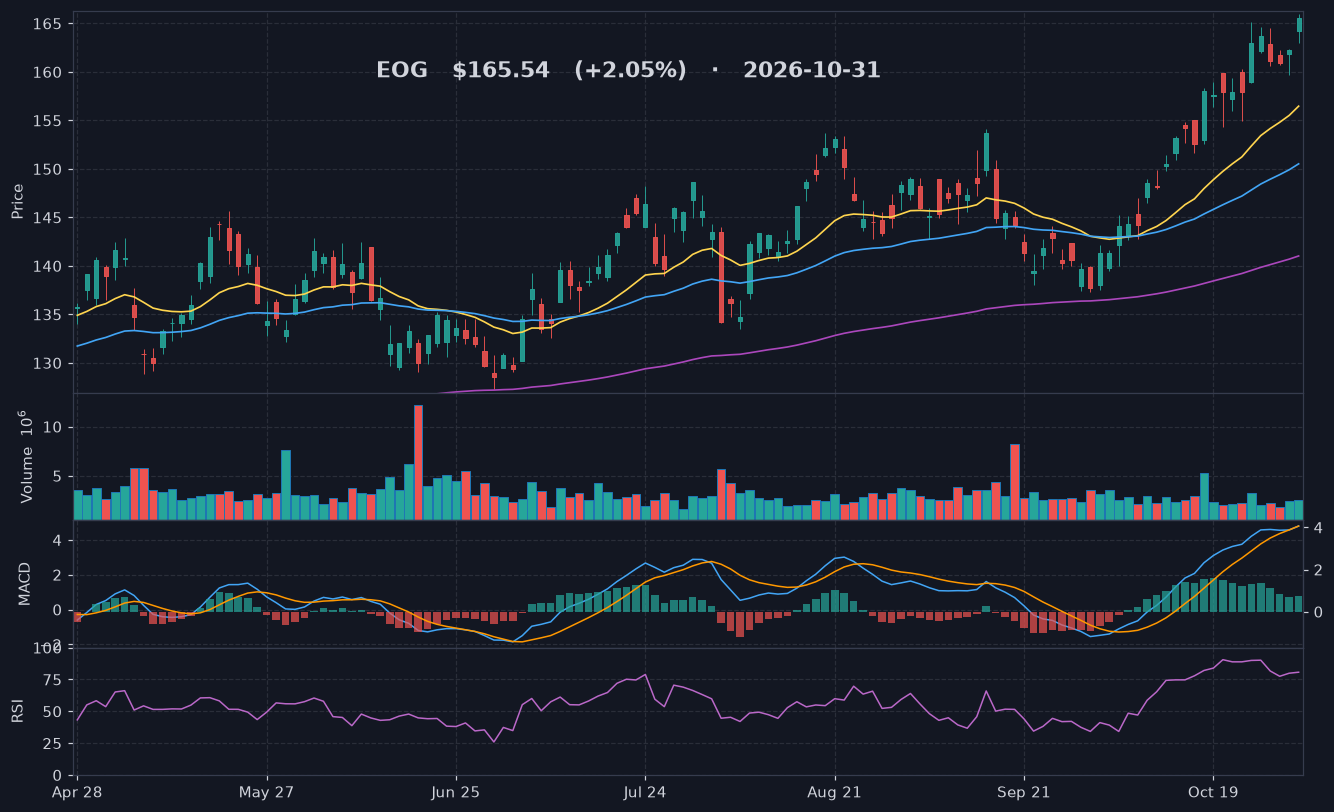Screen dimensions: 1334x812
Task: Click the 75 tick on RSI axis
Action: [55, 680]
